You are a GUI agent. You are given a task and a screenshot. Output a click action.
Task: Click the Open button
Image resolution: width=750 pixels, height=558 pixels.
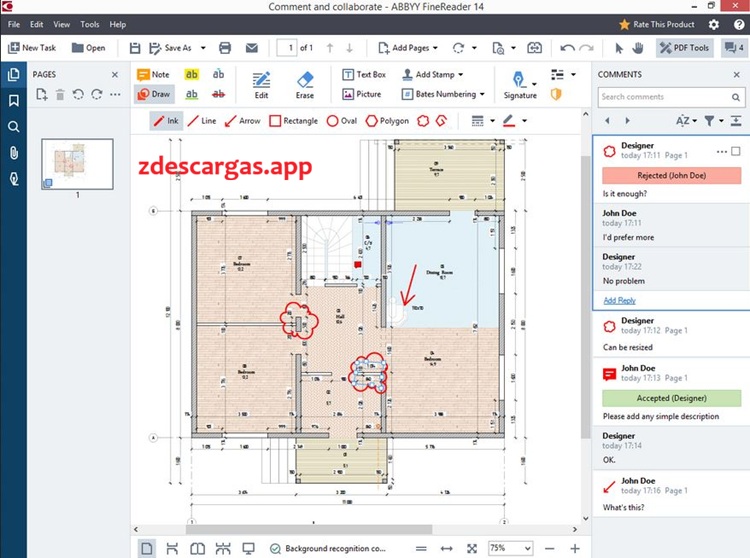click(88, 48)
